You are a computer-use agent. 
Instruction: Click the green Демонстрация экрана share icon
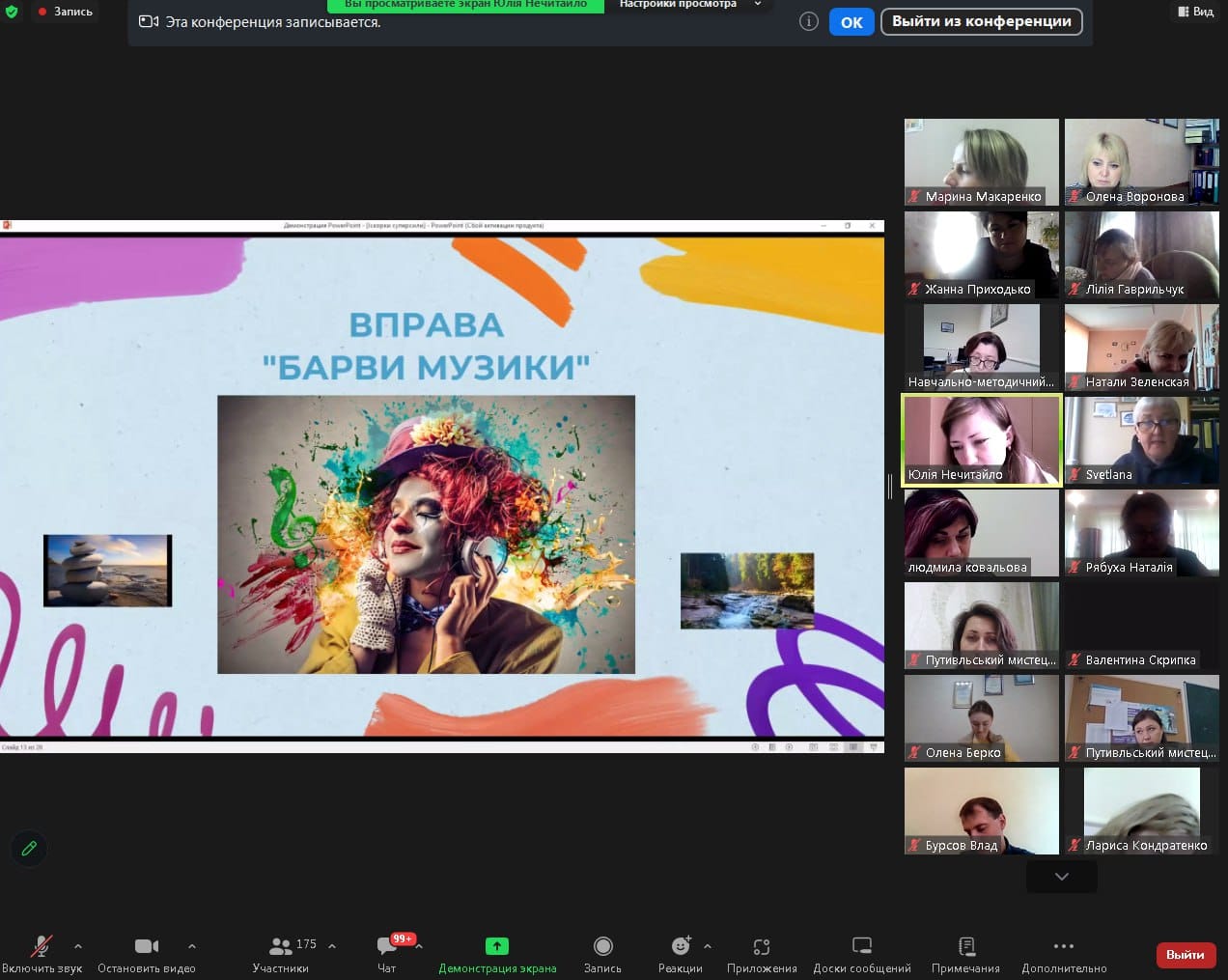(496, 946)
